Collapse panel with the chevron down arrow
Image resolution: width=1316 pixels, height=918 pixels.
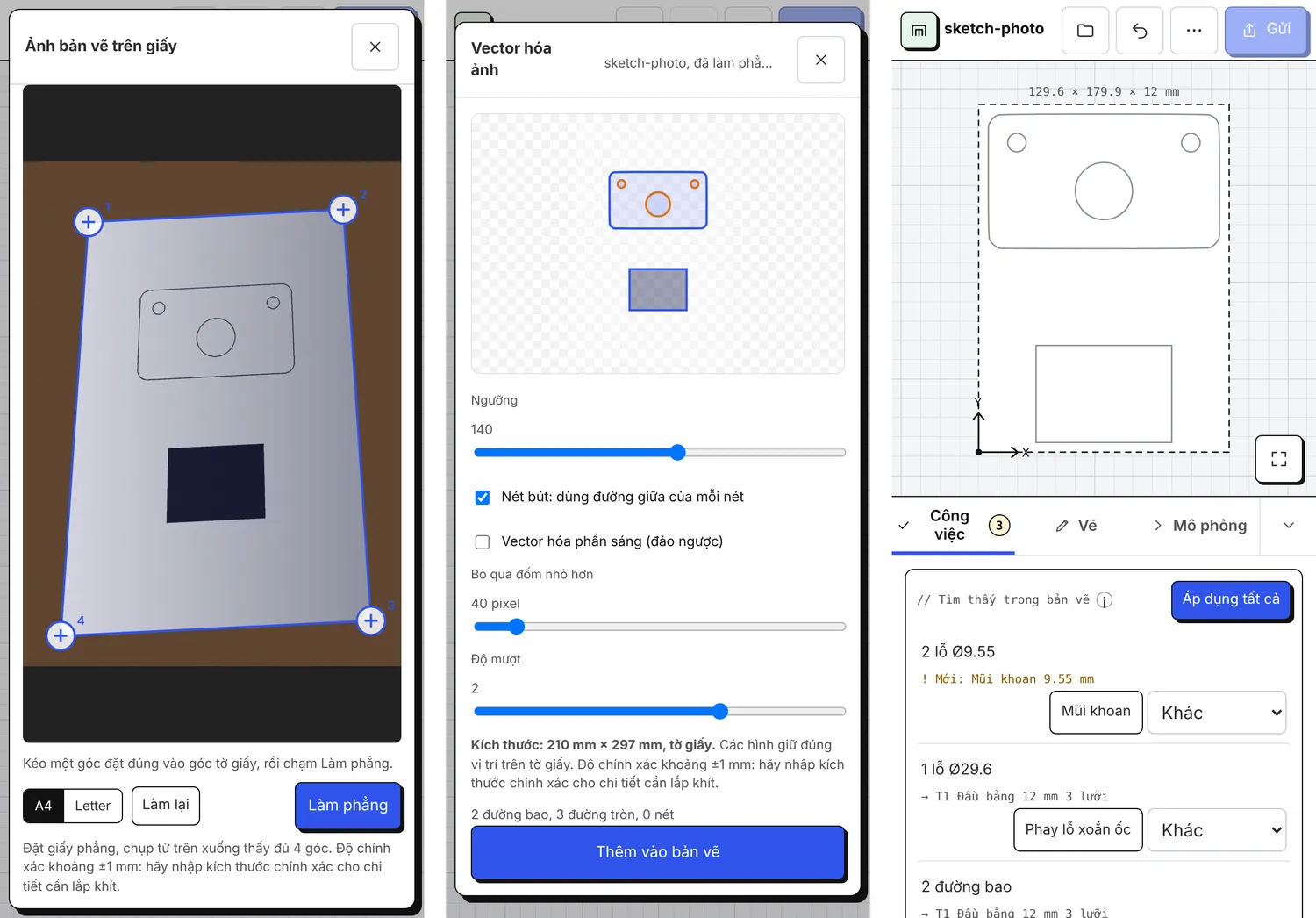pos(1289,526)
